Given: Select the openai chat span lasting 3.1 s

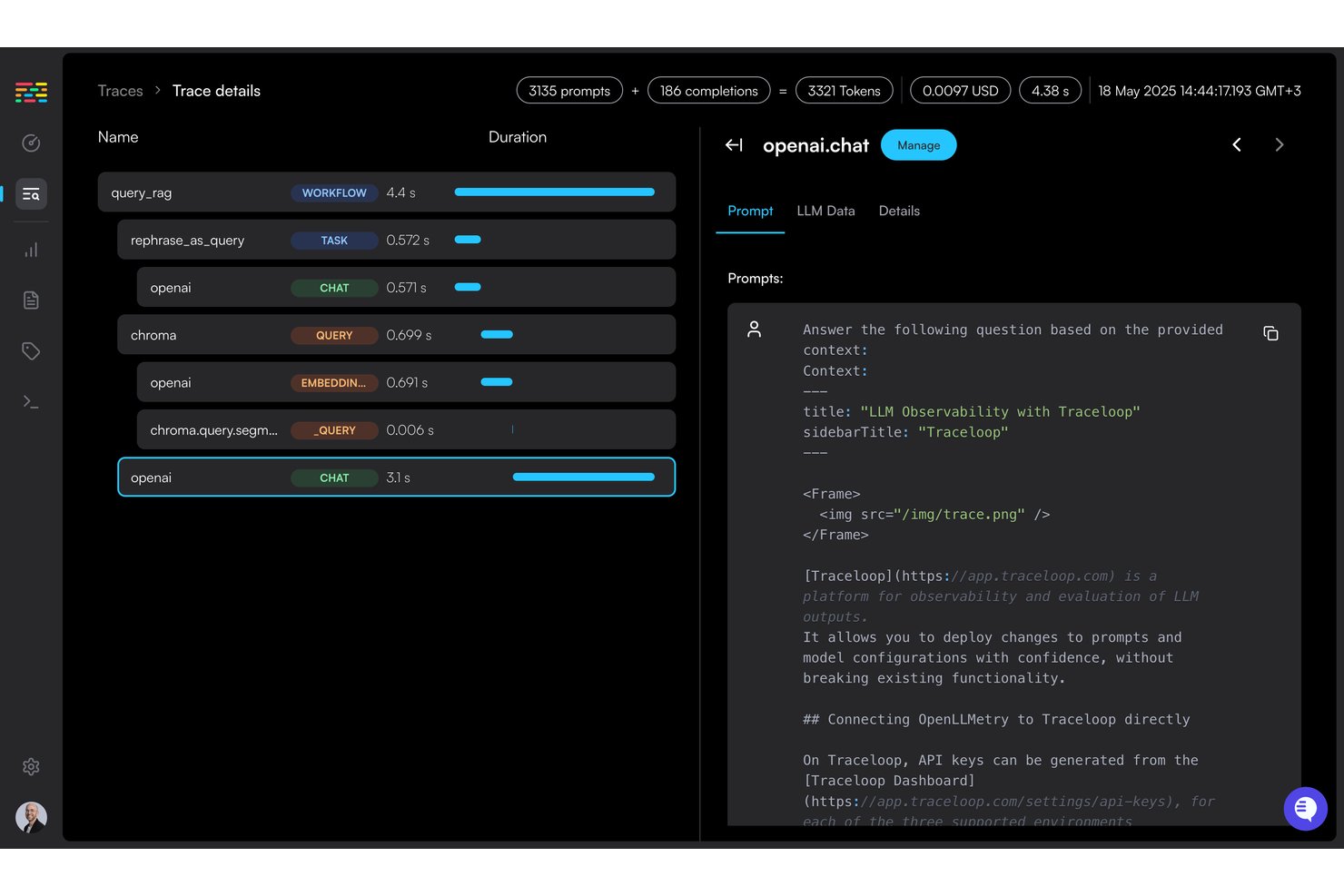Looking at the screenshot, I should (396, 478).
